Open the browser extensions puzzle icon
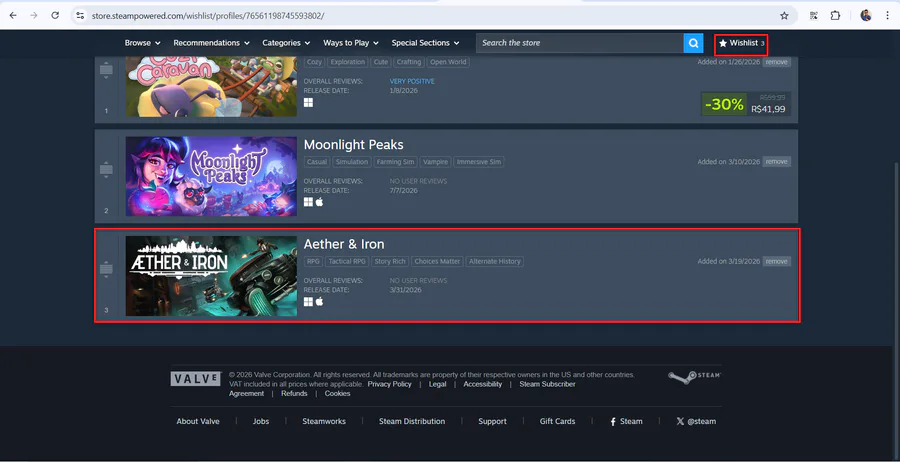 click(835, 15)
